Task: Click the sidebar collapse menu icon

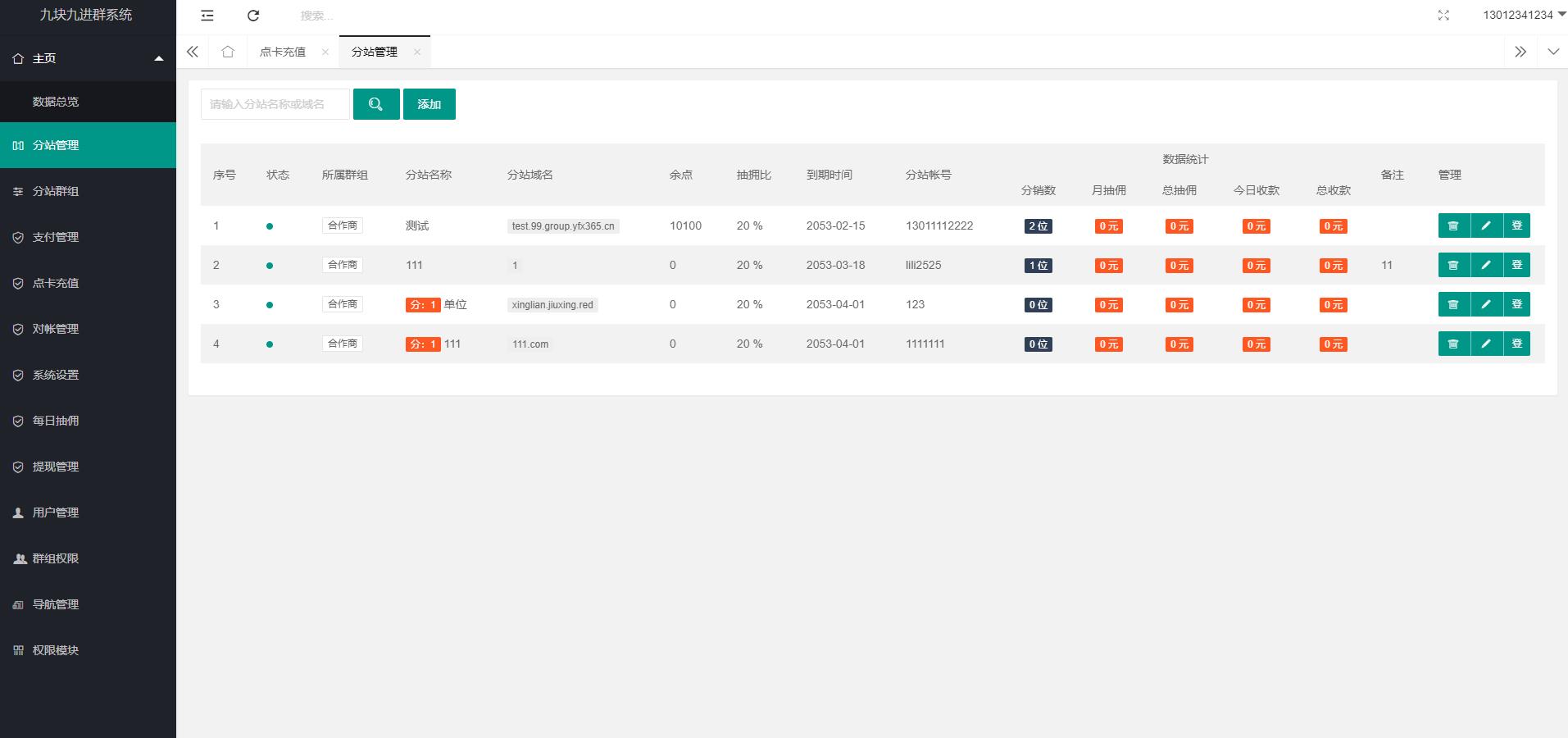Action: click(207, 16)
